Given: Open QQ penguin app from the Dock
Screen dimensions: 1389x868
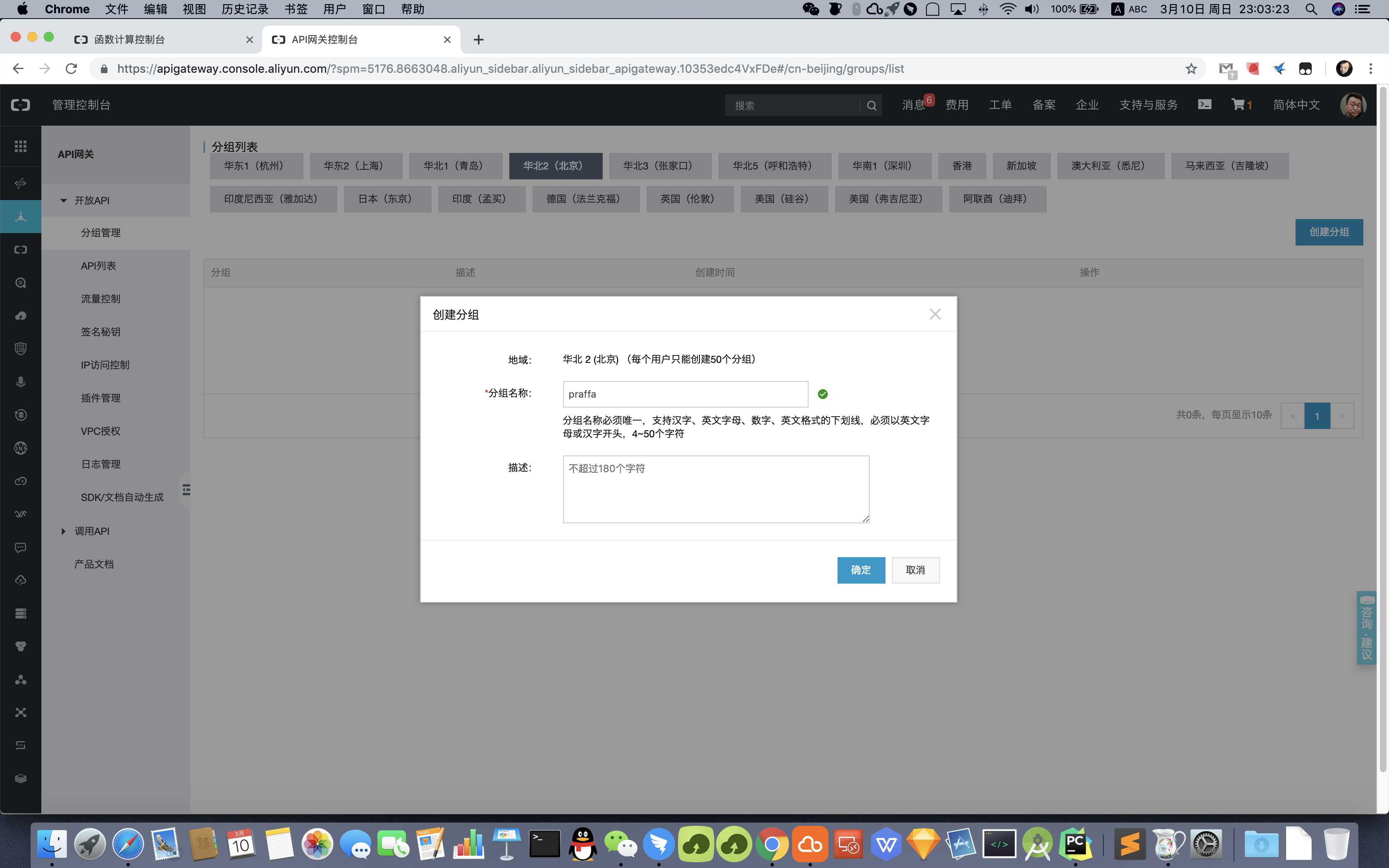Looking at the screenshot, I should (x=582, y=844).
